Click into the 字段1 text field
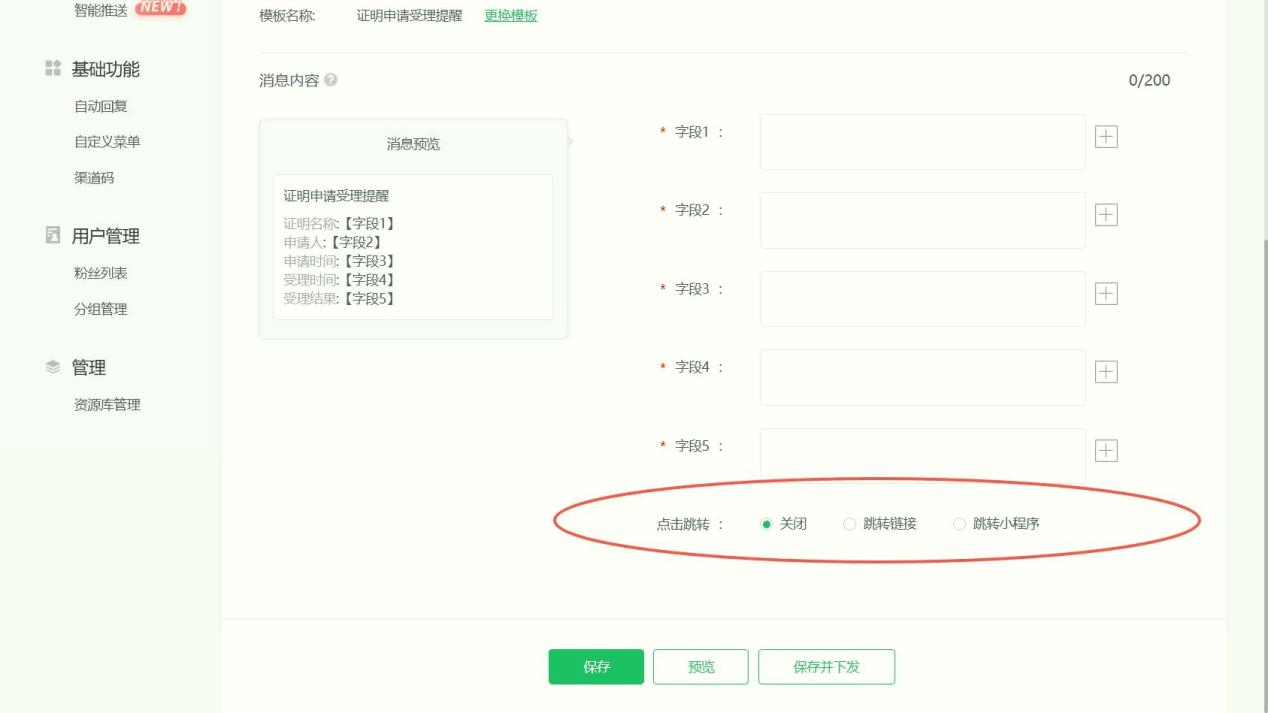The width and height of the screenshot is (1268, 713). 922,142
